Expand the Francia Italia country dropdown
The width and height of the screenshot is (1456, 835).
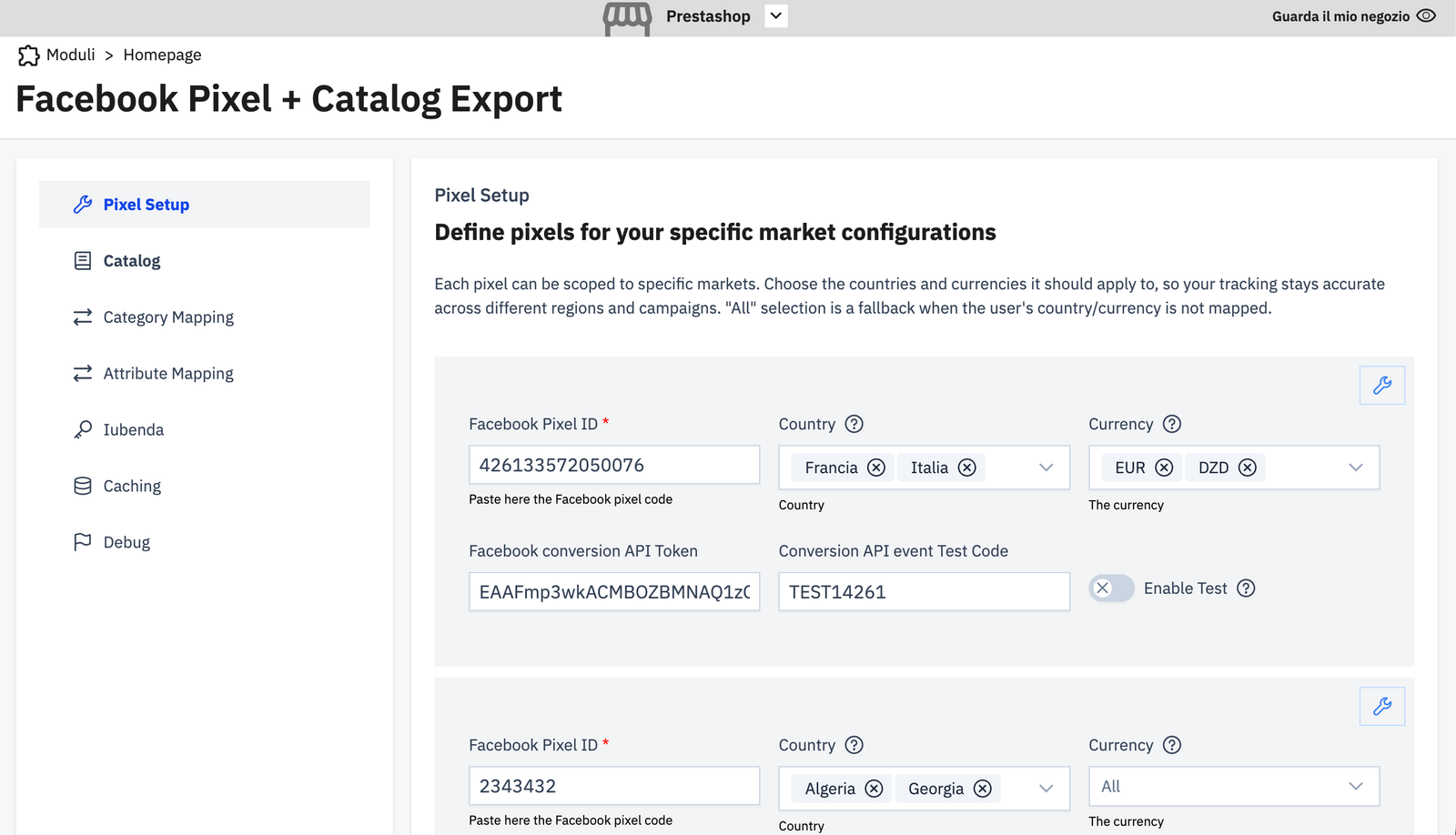point(1046,468)
